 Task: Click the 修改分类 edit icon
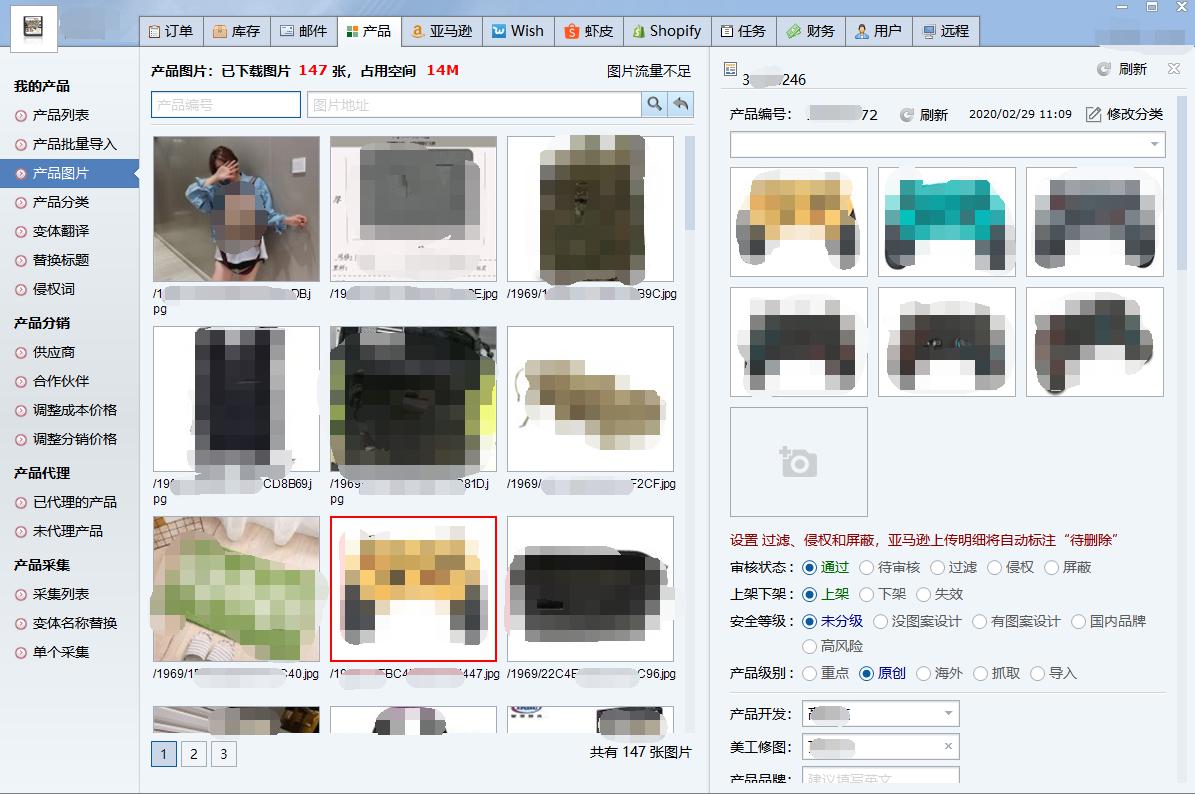(1094, 114)
